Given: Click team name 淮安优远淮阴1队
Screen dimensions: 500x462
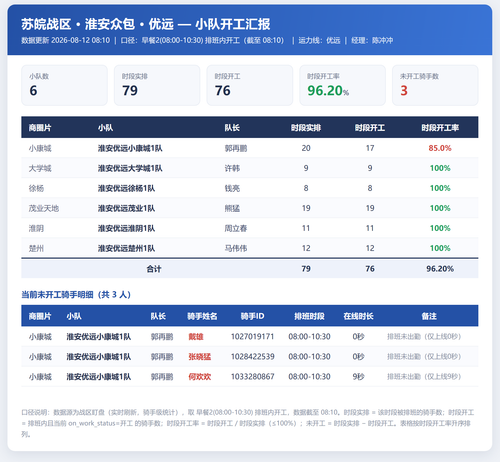Looking at the screenshot, I should click(126, 228).
